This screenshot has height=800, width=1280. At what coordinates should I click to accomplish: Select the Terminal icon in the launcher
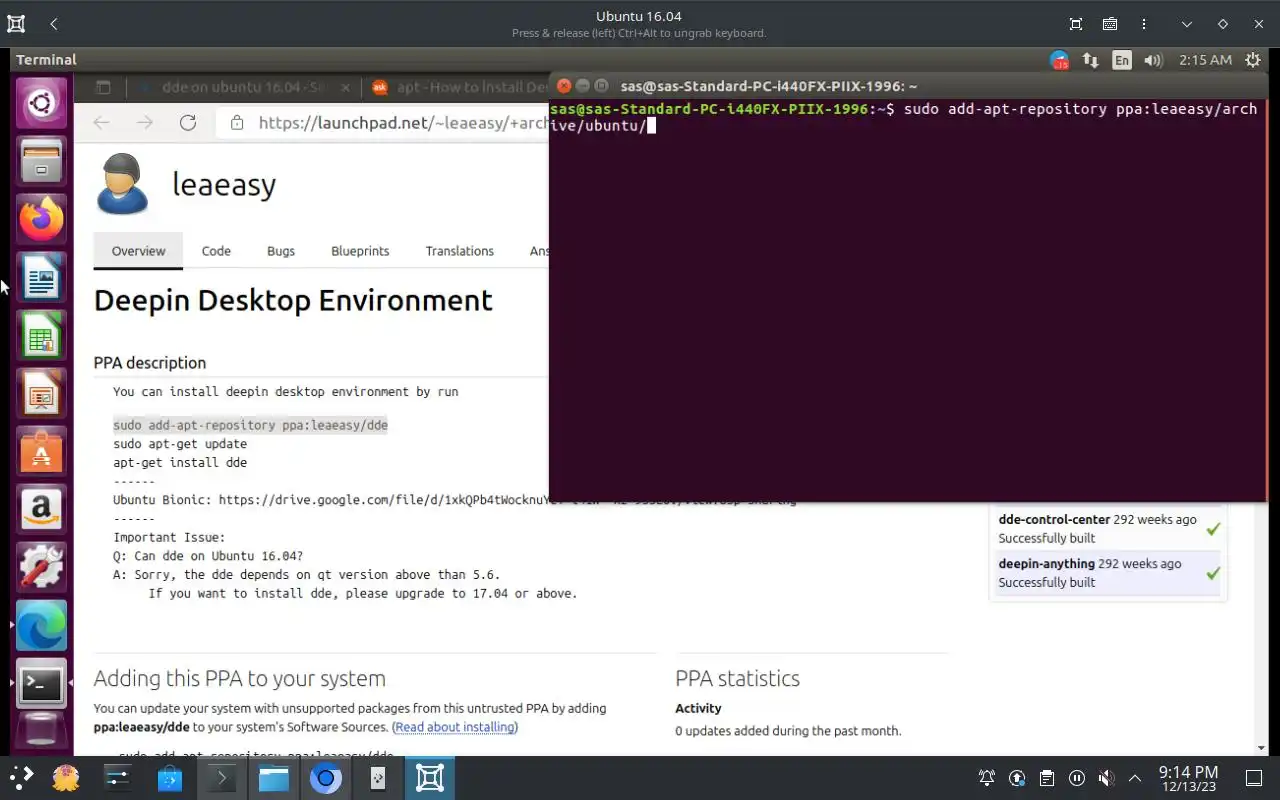tap(41, 683)
